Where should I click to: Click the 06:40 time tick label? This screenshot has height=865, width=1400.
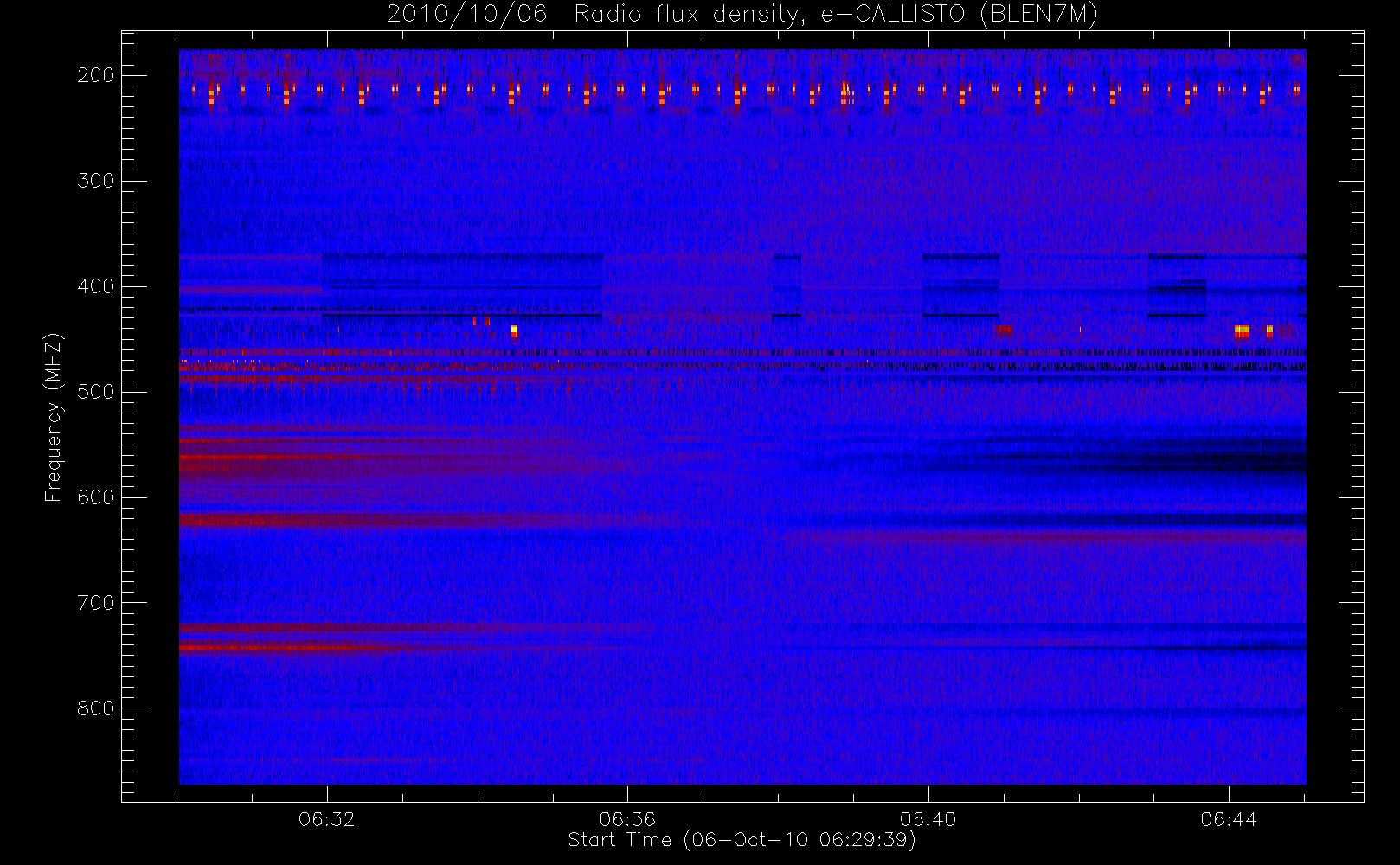click(x=928, y=819)
